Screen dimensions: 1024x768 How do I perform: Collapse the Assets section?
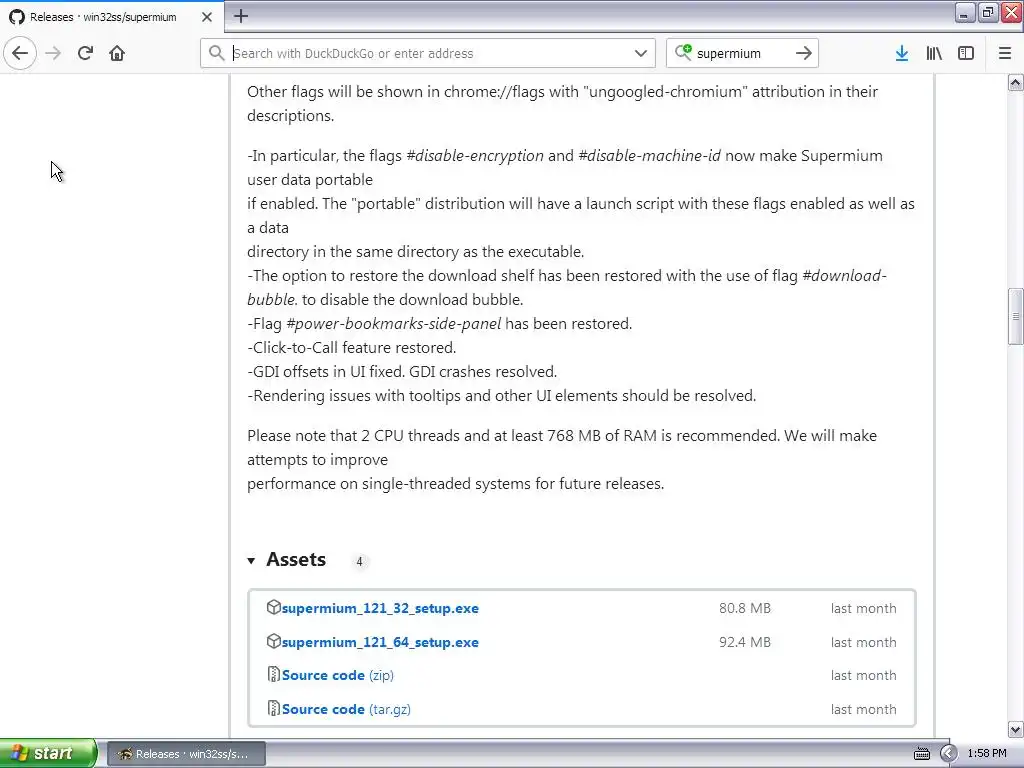[251, 560]
